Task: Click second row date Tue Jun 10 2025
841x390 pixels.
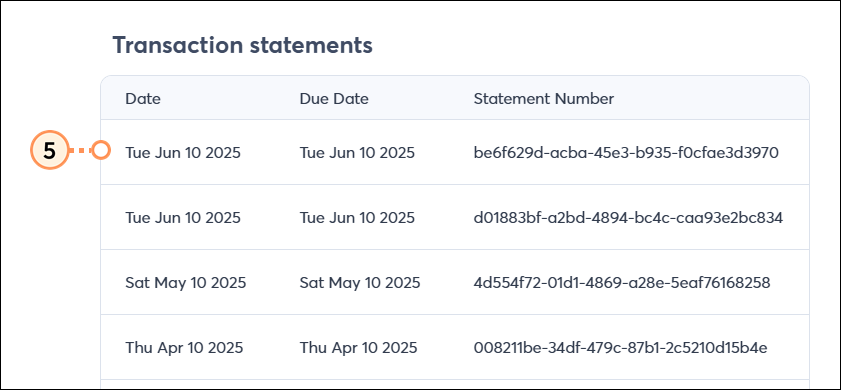Action: (183, 218)
